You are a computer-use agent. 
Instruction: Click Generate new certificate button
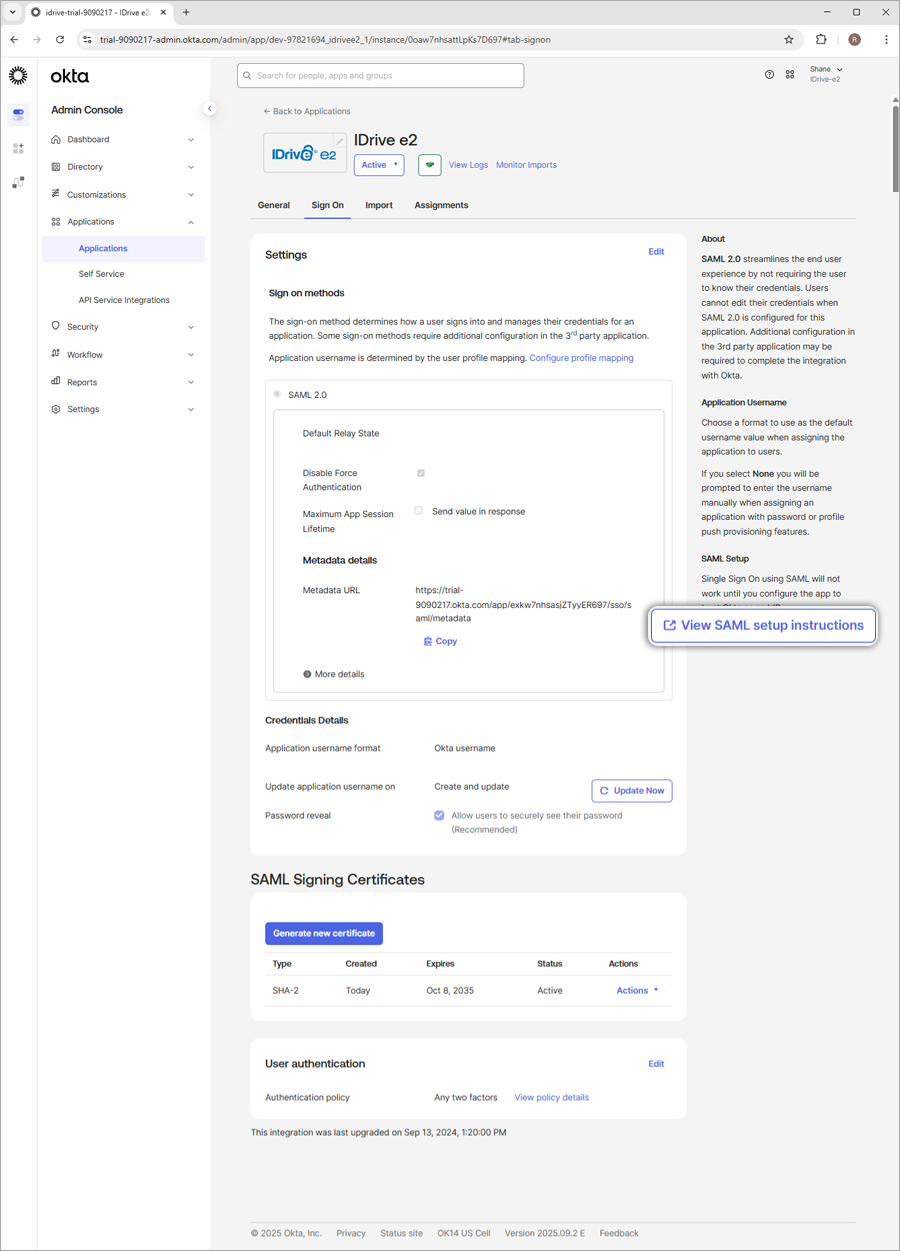pos(324,933)
